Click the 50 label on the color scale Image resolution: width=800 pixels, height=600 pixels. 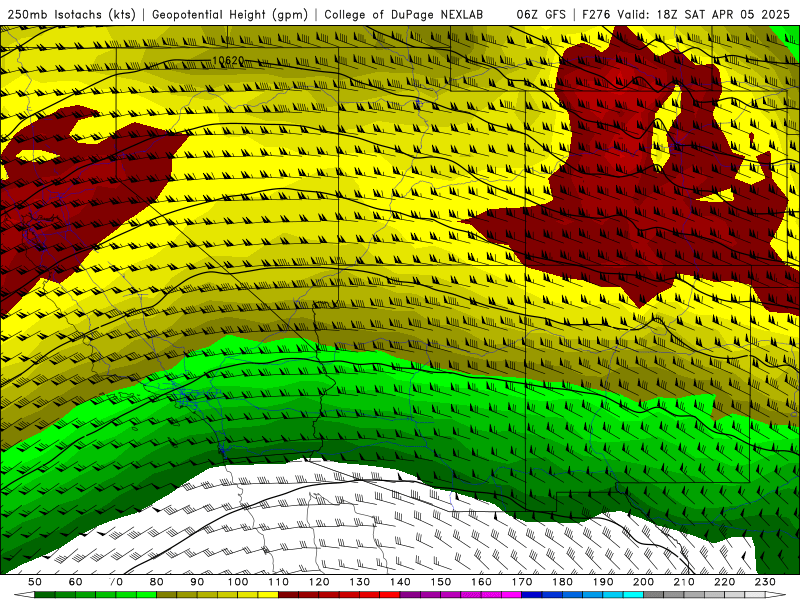(x=35, y=582)
